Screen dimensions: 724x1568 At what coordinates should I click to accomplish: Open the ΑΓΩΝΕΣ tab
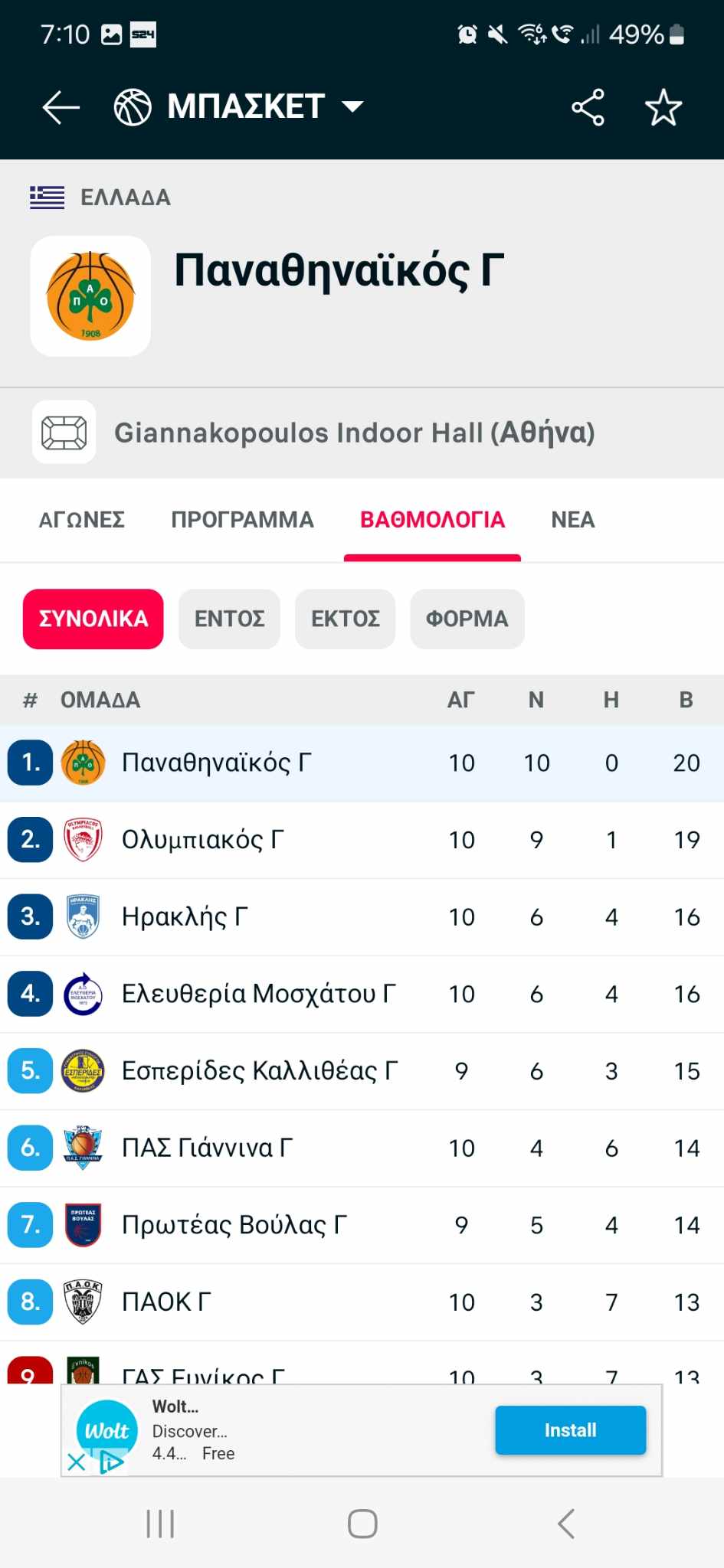[x=82, y=520]
